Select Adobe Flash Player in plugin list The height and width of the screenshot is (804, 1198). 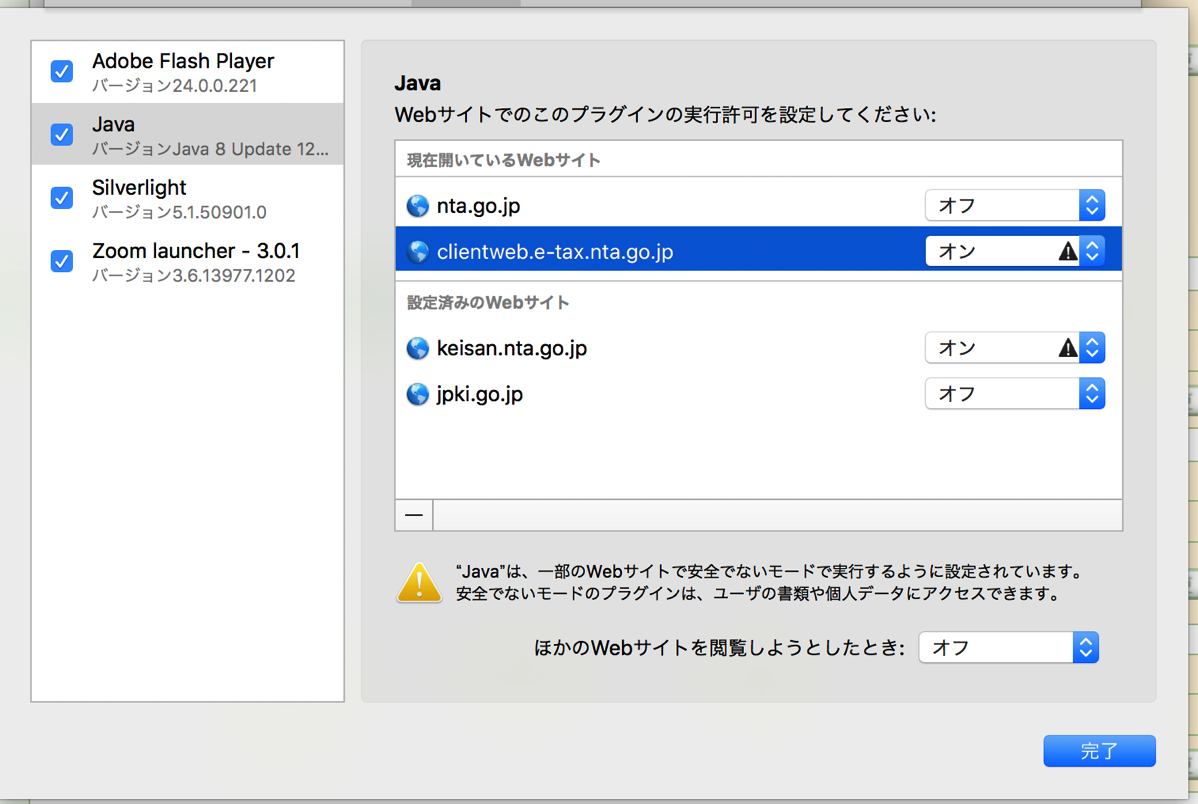[188, 72]
